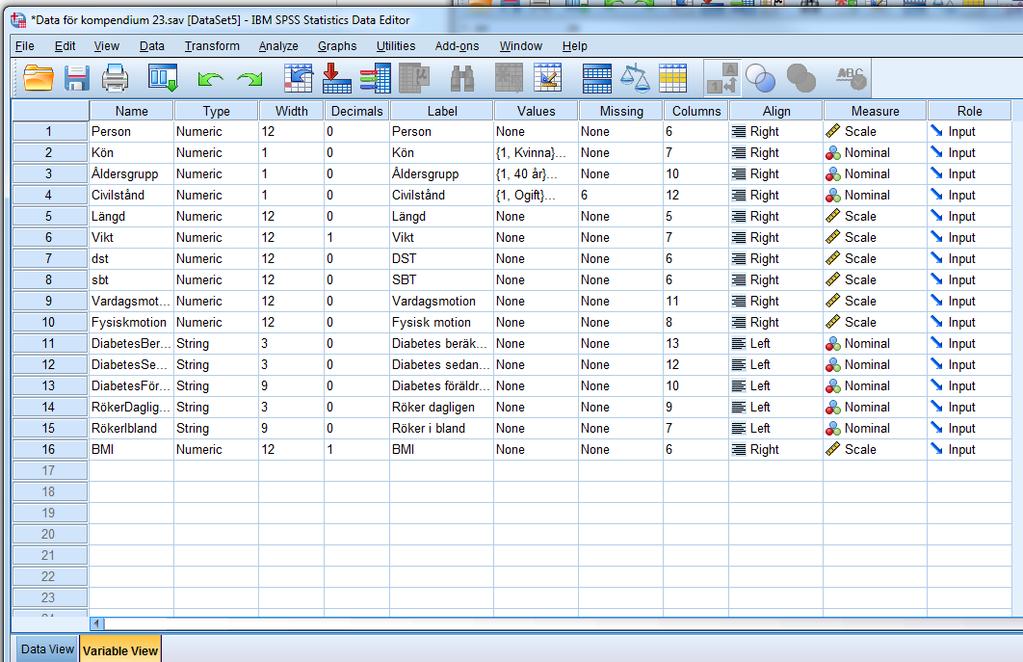The height and width of the screenshot is (662, 1023).
Task: Redo the action via toolbar arrow
Action: tap(249, 79)
